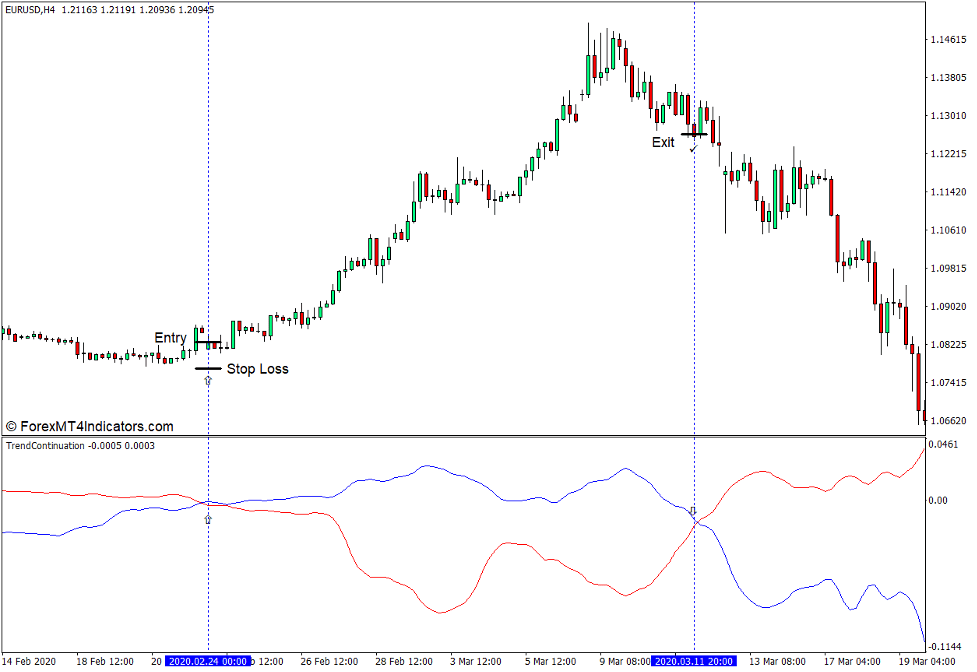Select the highlighted 2020.02.24 00:00 date label

tap(208, 662)
